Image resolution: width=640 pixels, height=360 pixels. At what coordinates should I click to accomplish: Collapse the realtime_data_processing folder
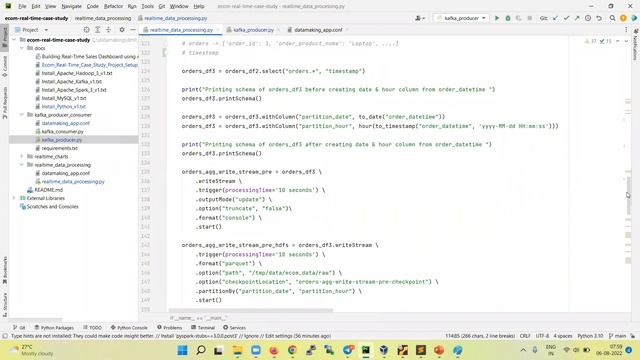[x=22, y=165]
